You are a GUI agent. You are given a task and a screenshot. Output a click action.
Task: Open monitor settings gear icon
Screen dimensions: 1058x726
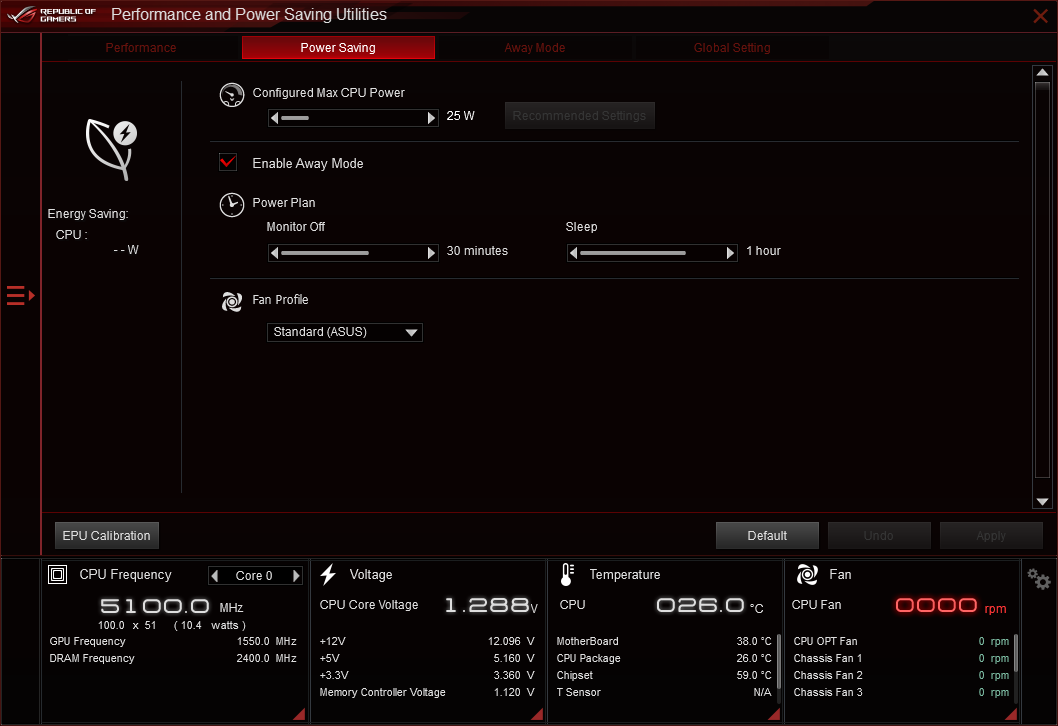tap(1038, 578)
